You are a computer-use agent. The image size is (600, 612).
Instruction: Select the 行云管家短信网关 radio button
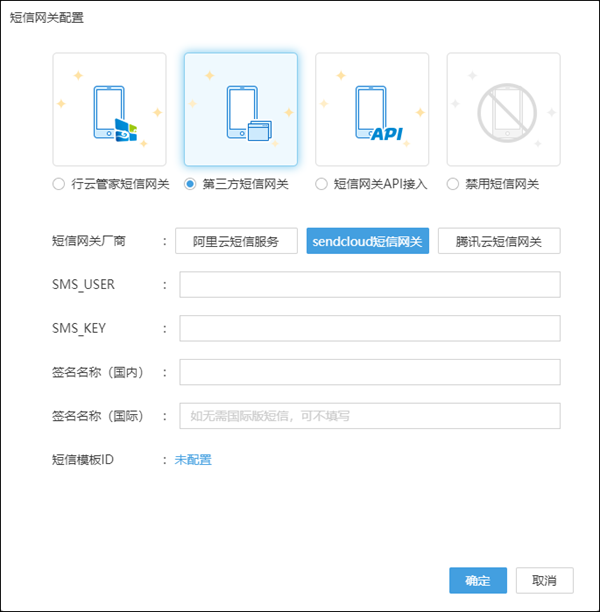pyautogui.click(x=59, y=184)
